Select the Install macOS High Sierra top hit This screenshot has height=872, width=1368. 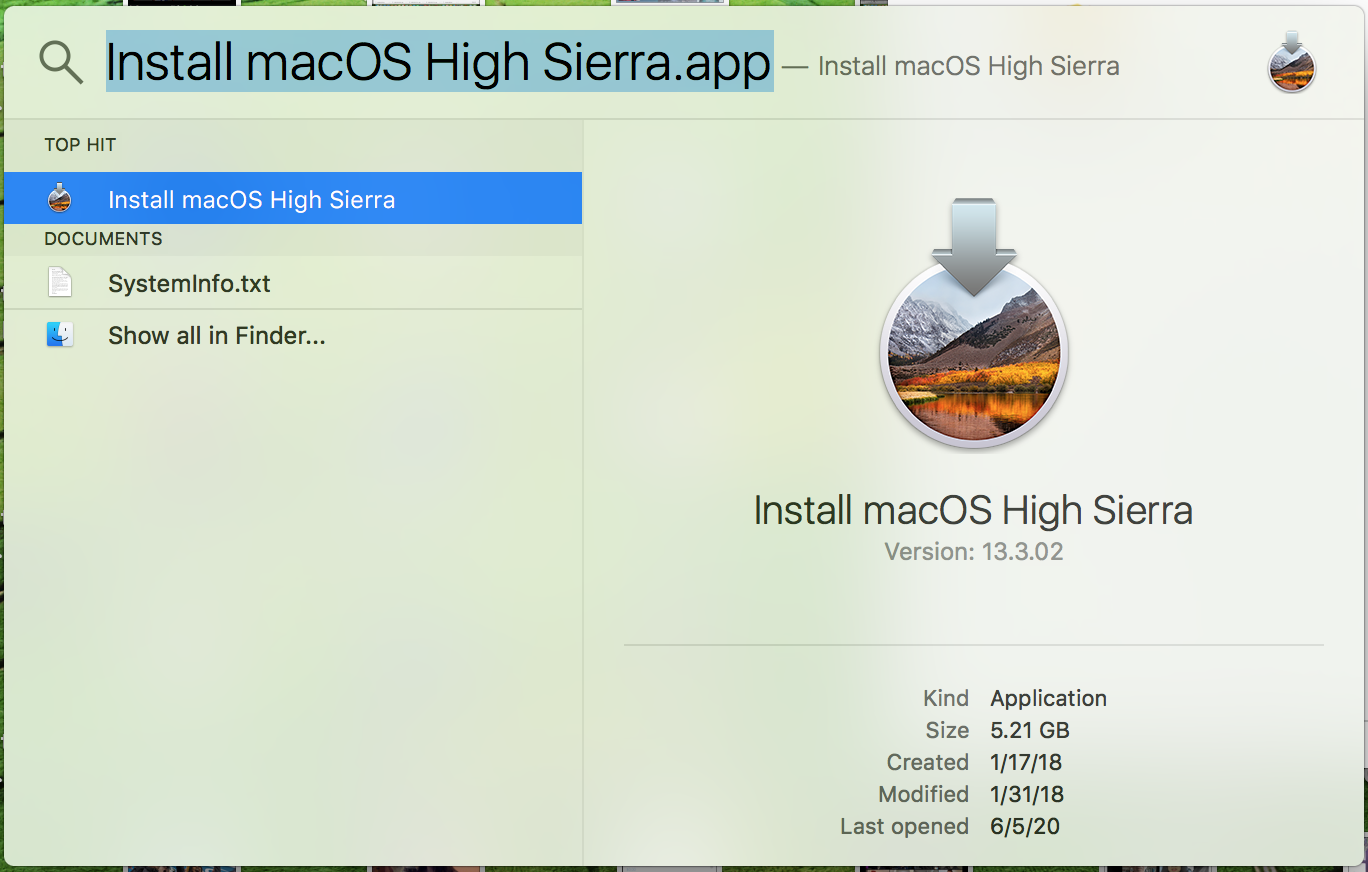click(293, 198)
